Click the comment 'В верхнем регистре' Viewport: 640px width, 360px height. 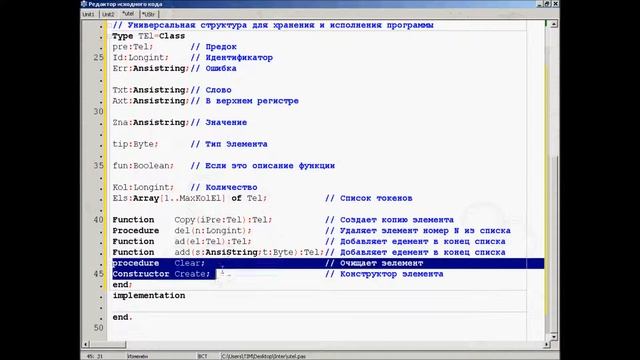(x=252, y=101)
